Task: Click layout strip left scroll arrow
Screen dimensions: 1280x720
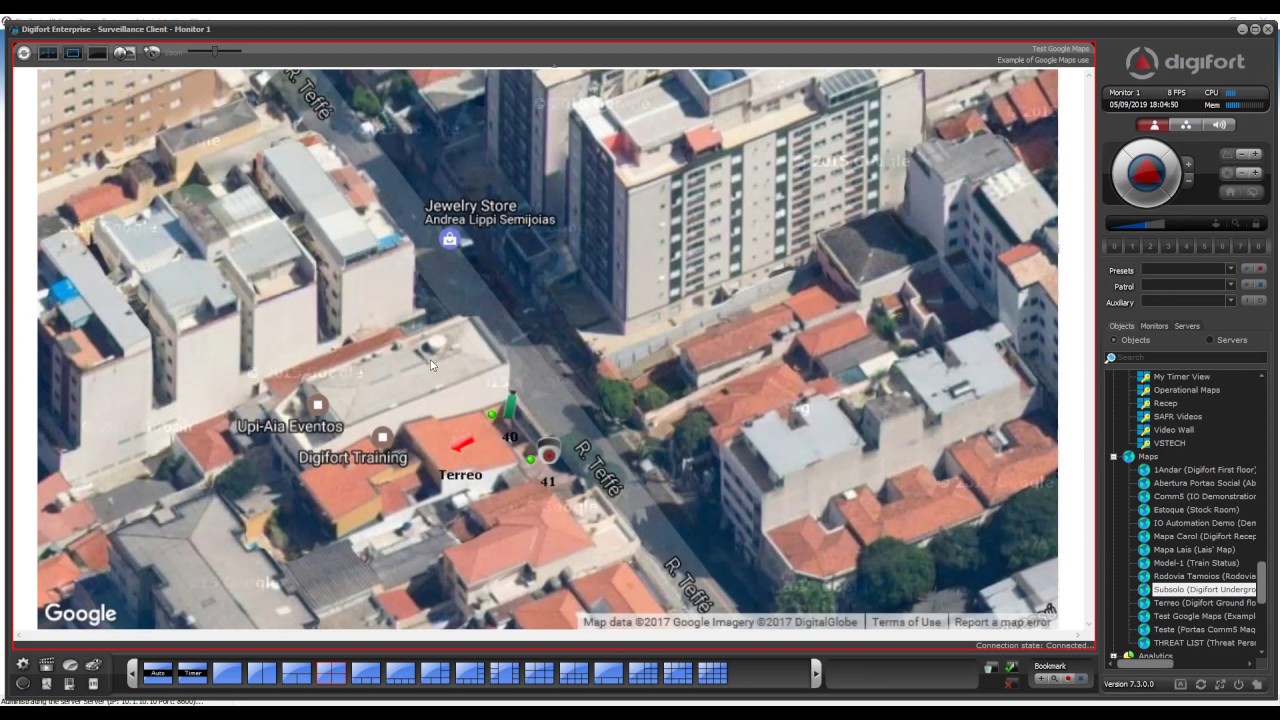Action: point(132,673)
